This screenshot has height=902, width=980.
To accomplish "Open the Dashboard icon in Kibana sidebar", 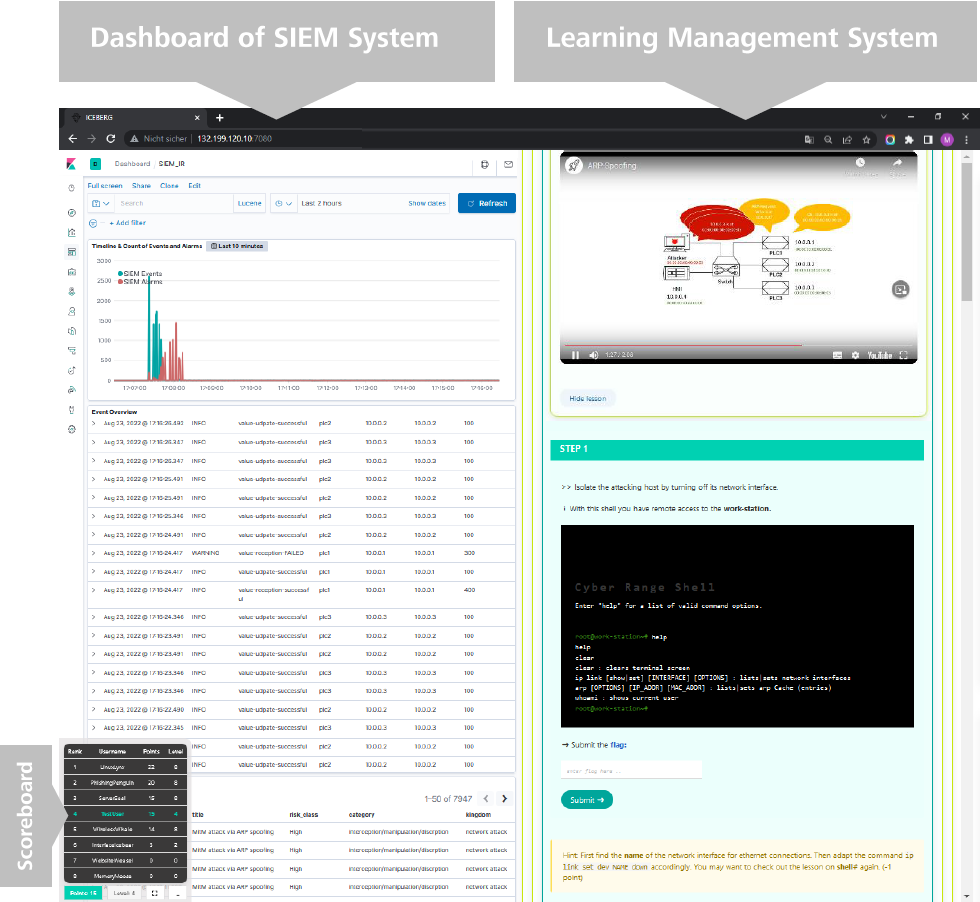I will click(x=72, y=252).
